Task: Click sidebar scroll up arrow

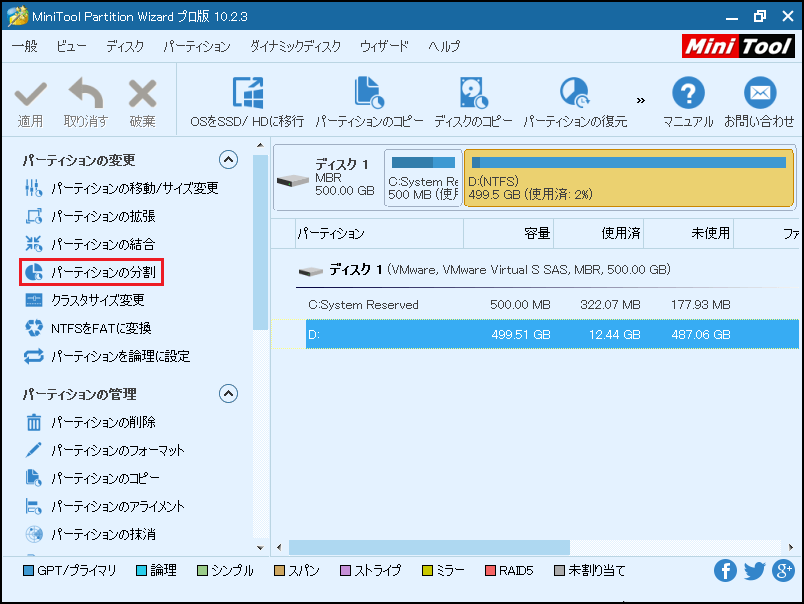Action: (x=260, y=146)
